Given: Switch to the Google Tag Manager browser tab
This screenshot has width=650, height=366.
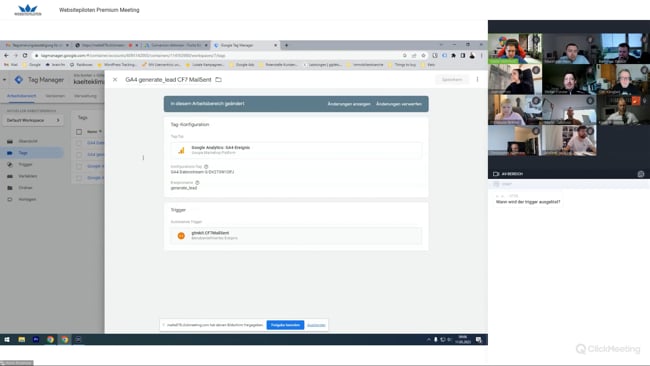Looking at the screenshot, I should pos(245,45).
